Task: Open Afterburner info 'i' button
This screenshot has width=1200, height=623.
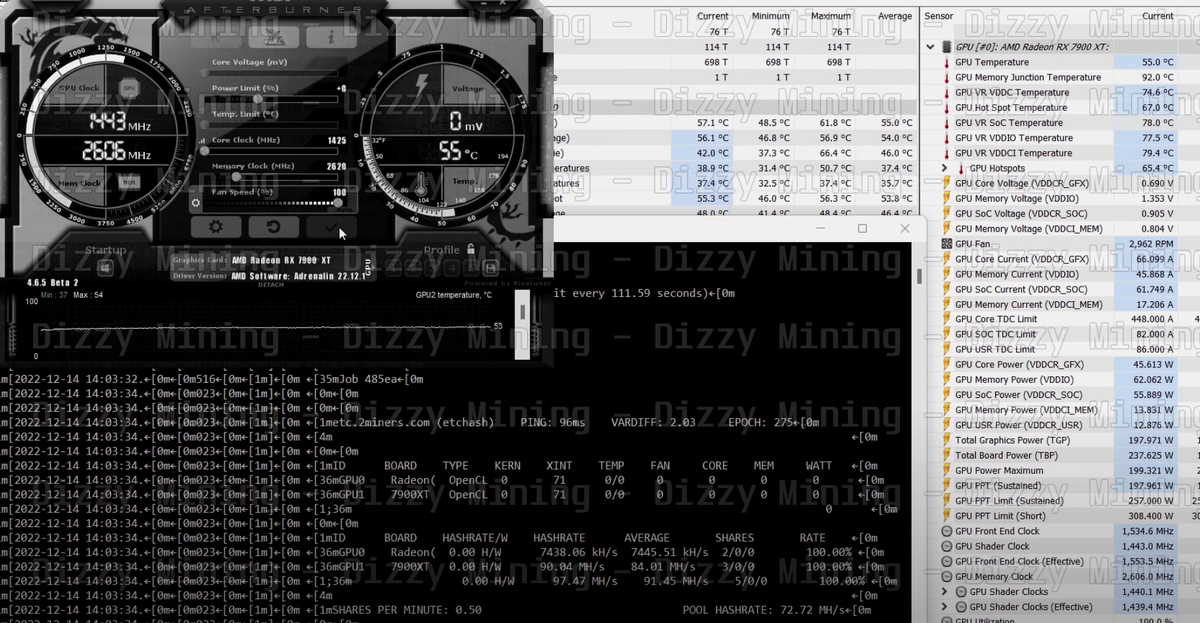Action: 331,37
